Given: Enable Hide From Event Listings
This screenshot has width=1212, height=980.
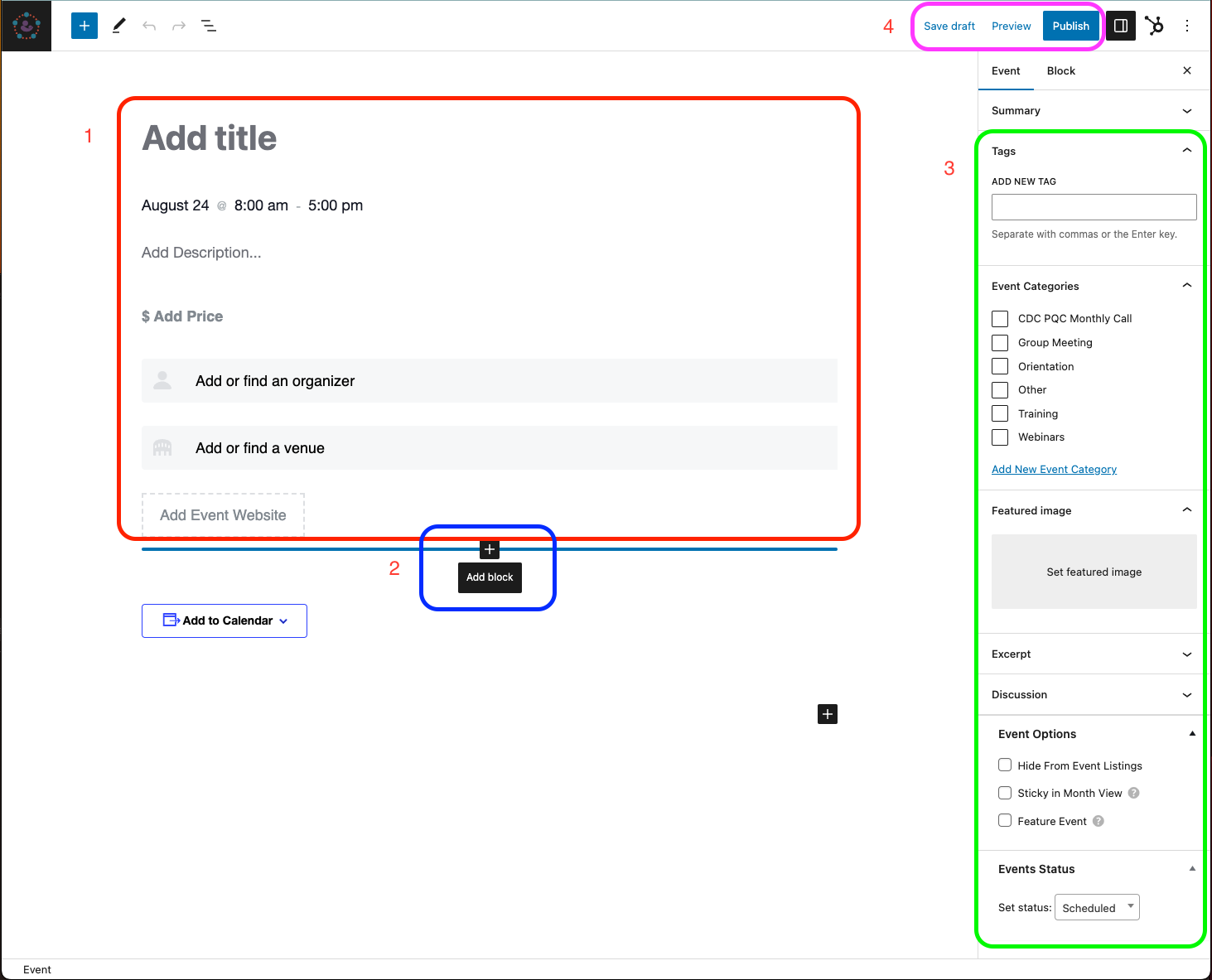Looking at the screenshot, I should coord(1005,765).
